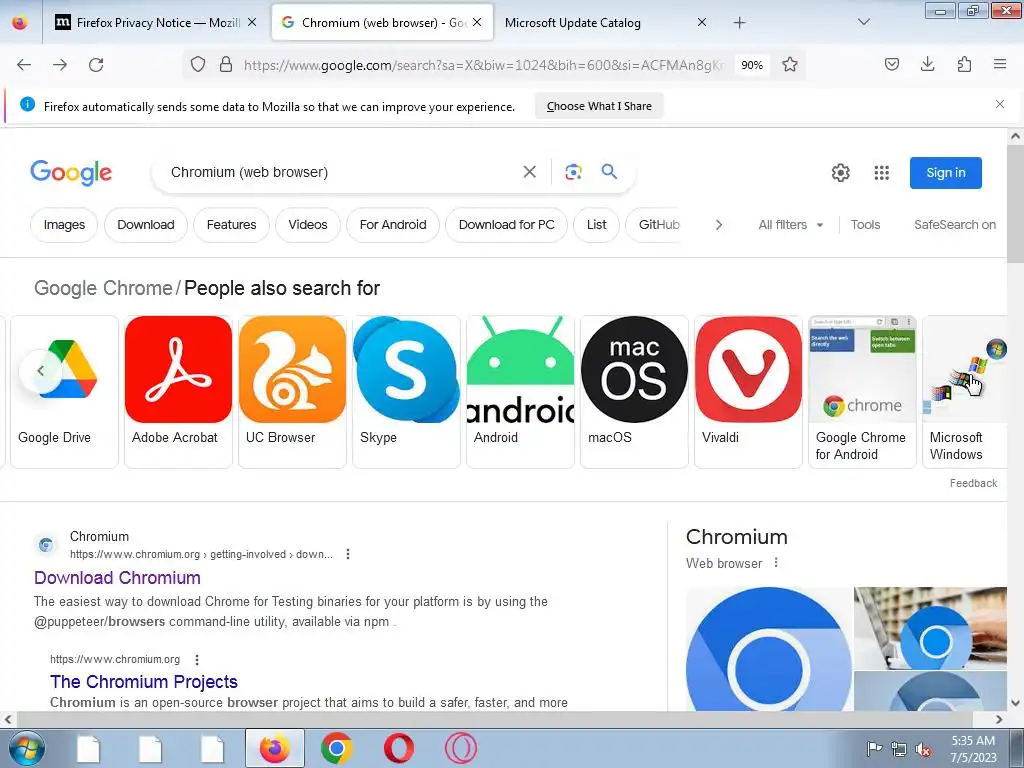Screen dimensions: 1024x768
Task: Bookmark this page with the star
Action: 790,64
